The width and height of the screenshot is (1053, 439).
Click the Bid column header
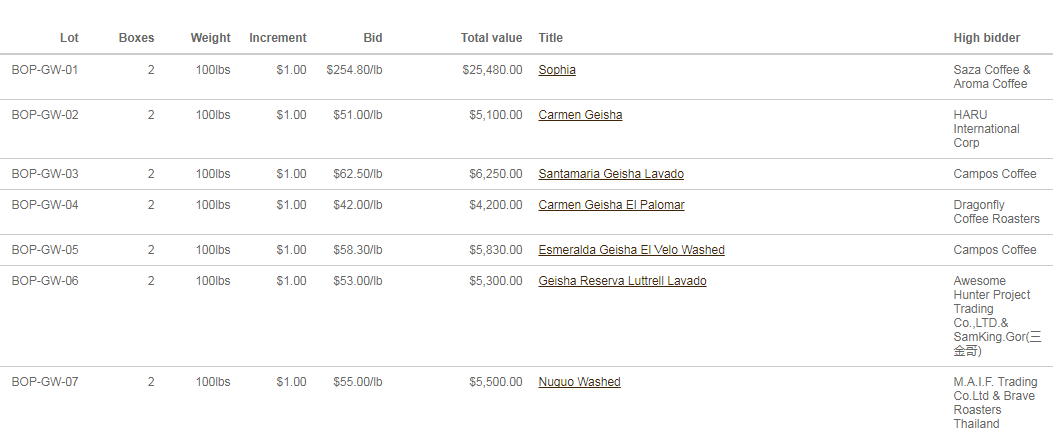373,38
